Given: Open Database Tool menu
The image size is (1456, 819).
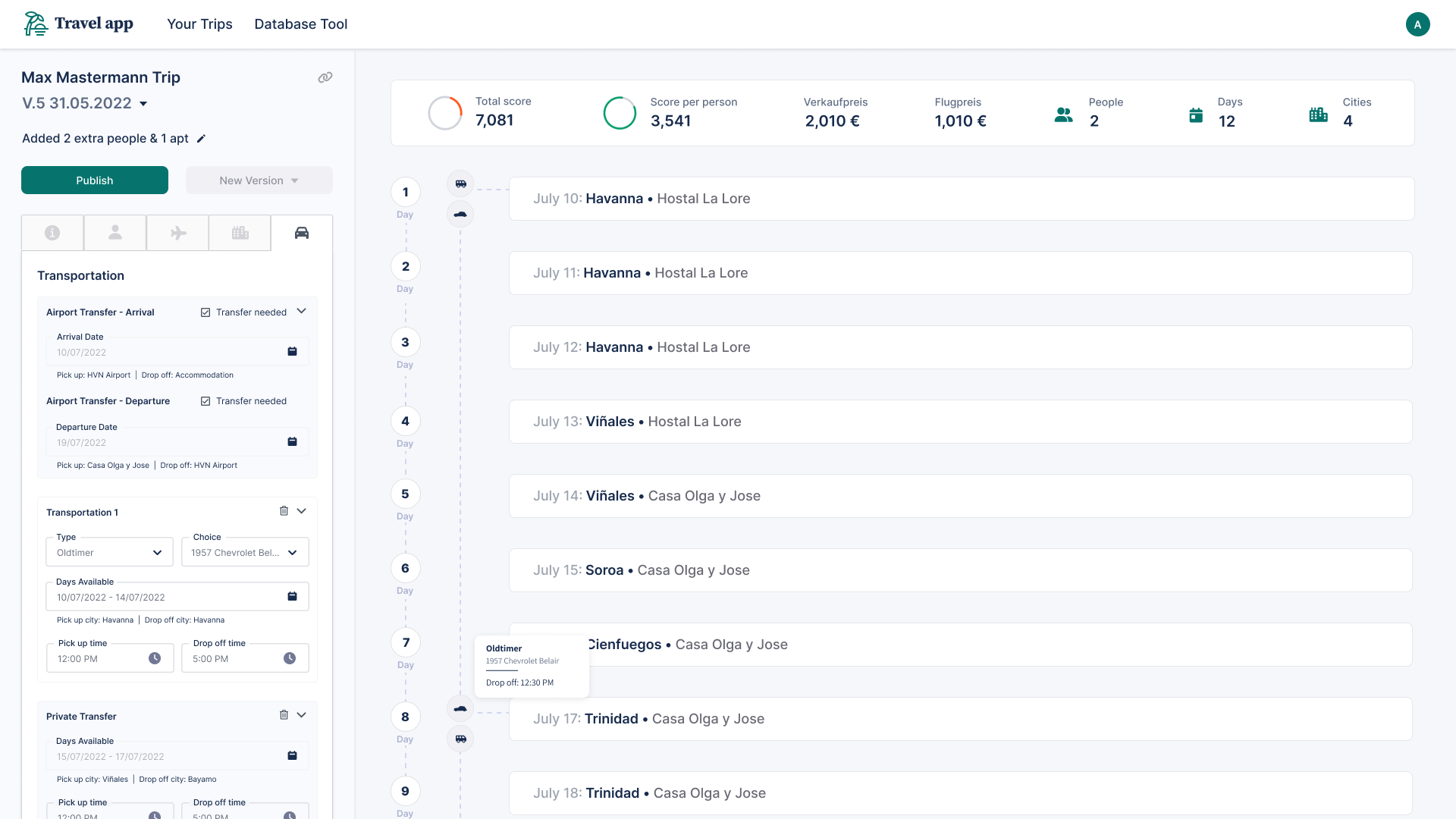Looking at the screenshot, I should tap(301, 24).
